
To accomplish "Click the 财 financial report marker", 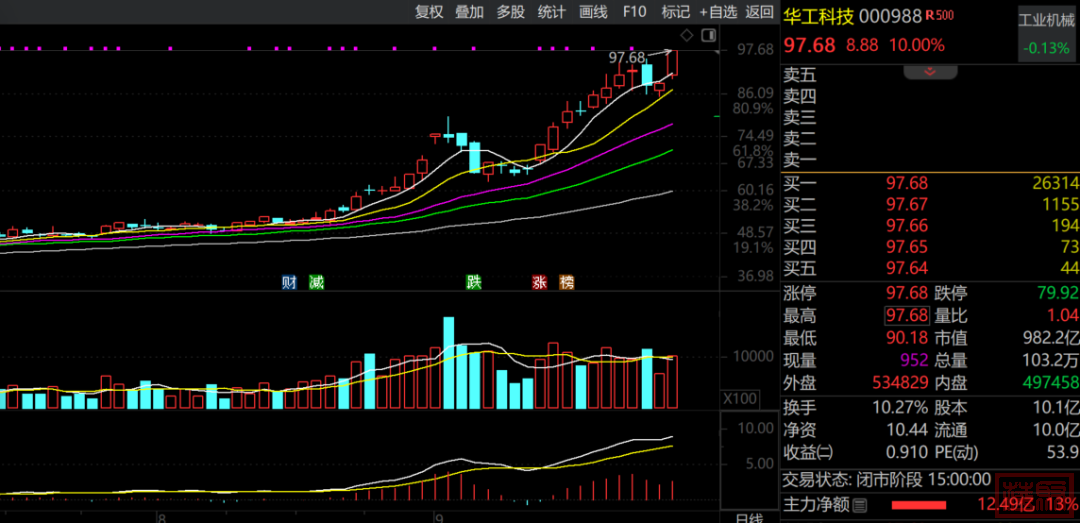I will point(289,282).
